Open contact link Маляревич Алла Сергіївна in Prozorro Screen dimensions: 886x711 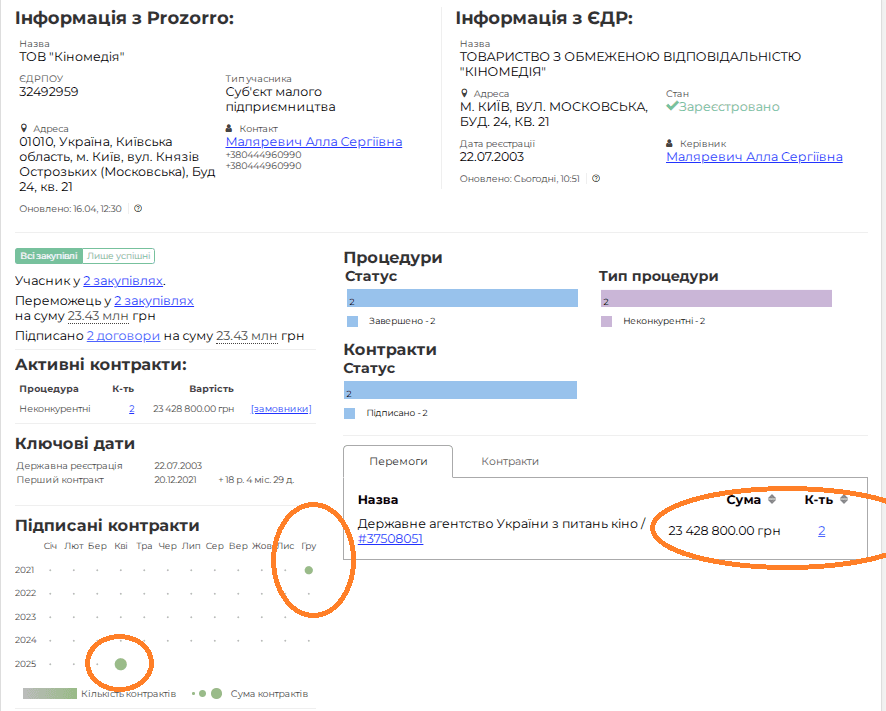314,142
